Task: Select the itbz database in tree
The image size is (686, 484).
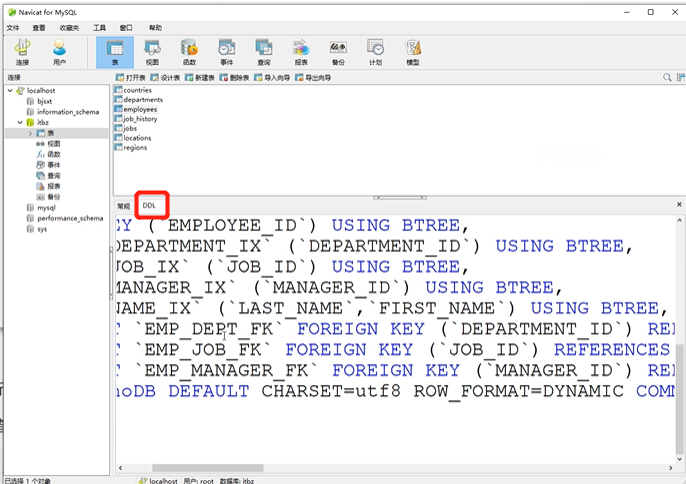Action: [x=42, y=123]
